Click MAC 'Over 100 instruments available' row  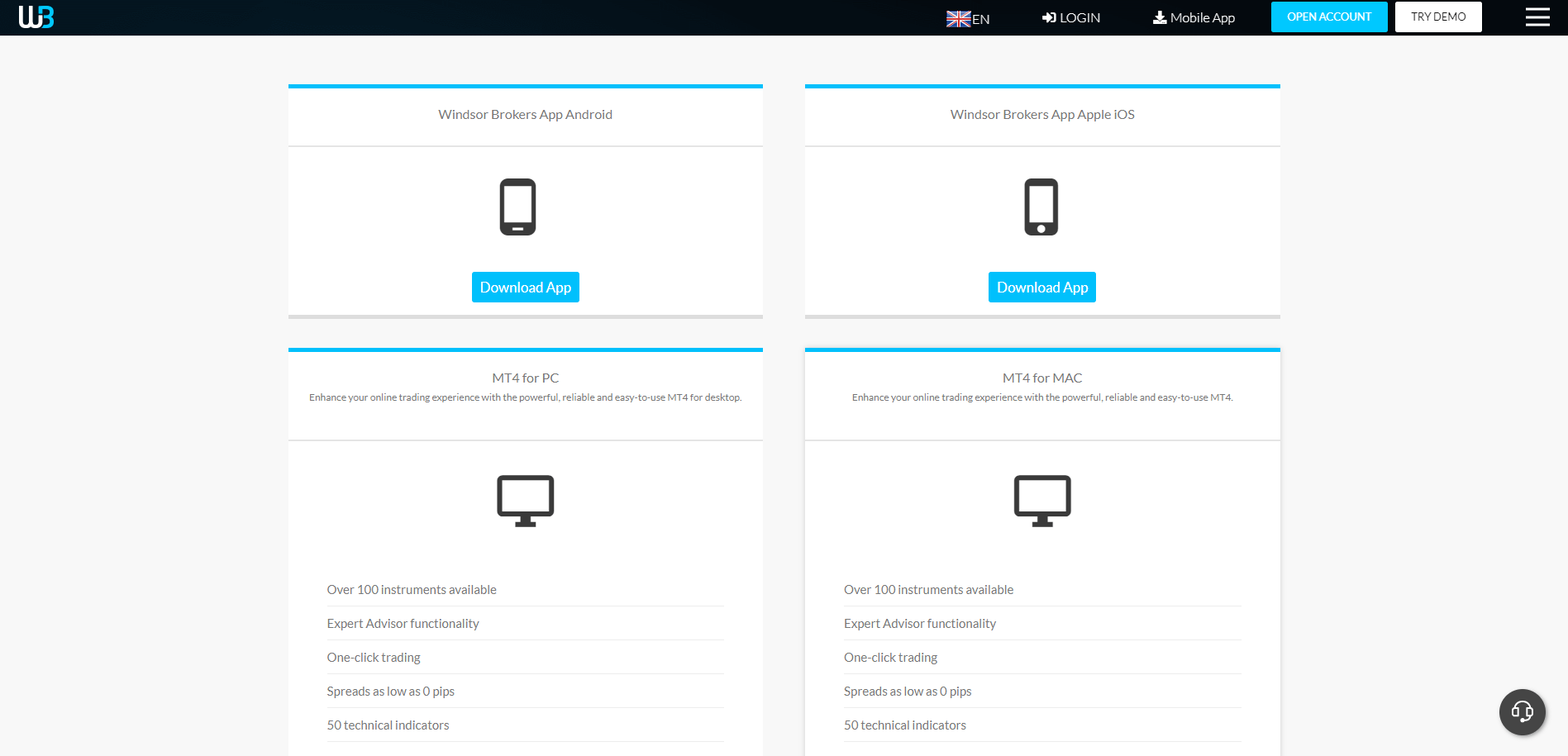click(x=1042, y=590)
